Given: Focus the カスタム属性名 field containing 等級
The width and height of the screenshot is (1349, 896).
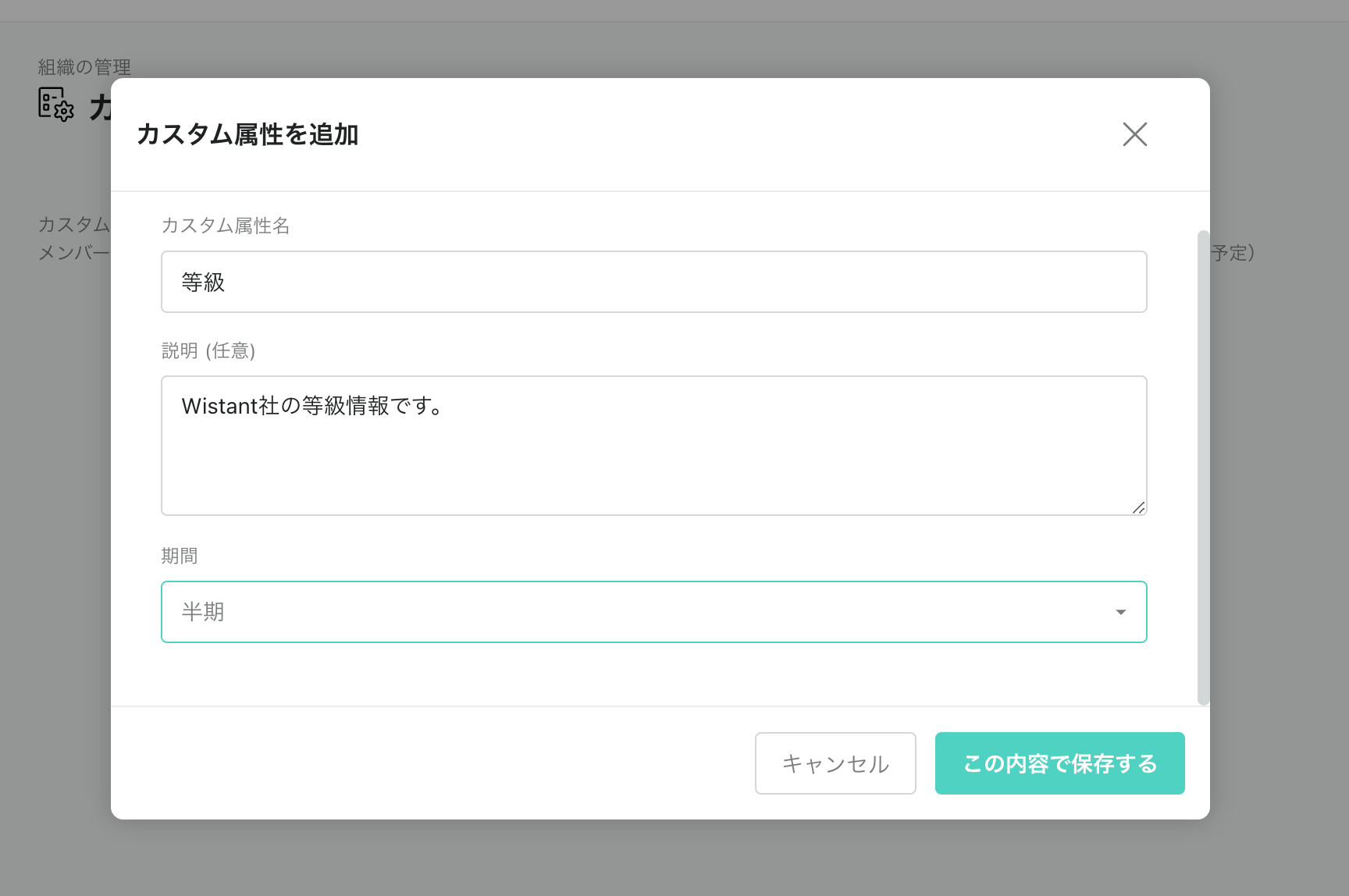Looking at the screenshot, I should (653, 282).
